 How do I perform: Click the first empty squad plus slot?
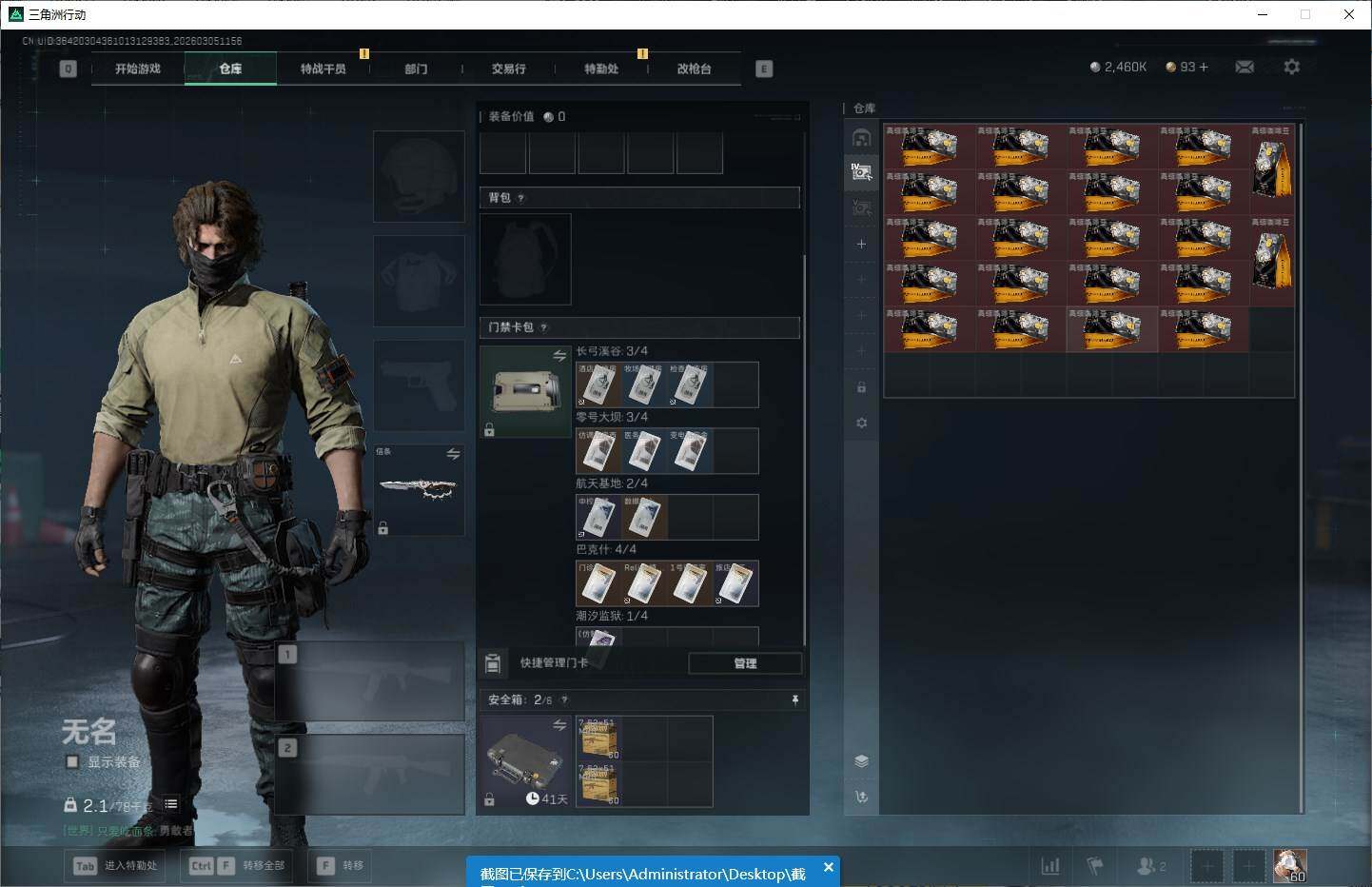(x=1207, y=866)
